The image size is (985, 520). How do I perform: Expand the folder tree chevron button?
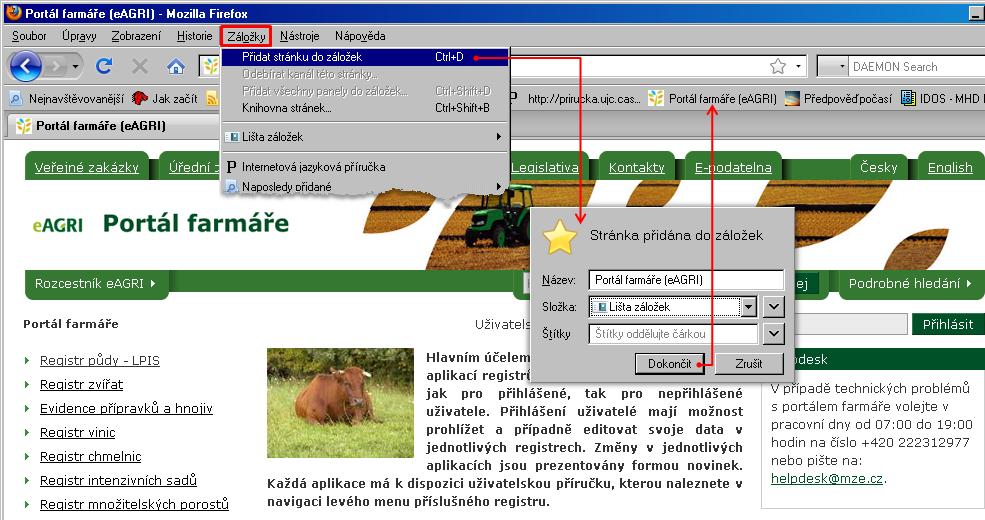[x=774, y=307]
